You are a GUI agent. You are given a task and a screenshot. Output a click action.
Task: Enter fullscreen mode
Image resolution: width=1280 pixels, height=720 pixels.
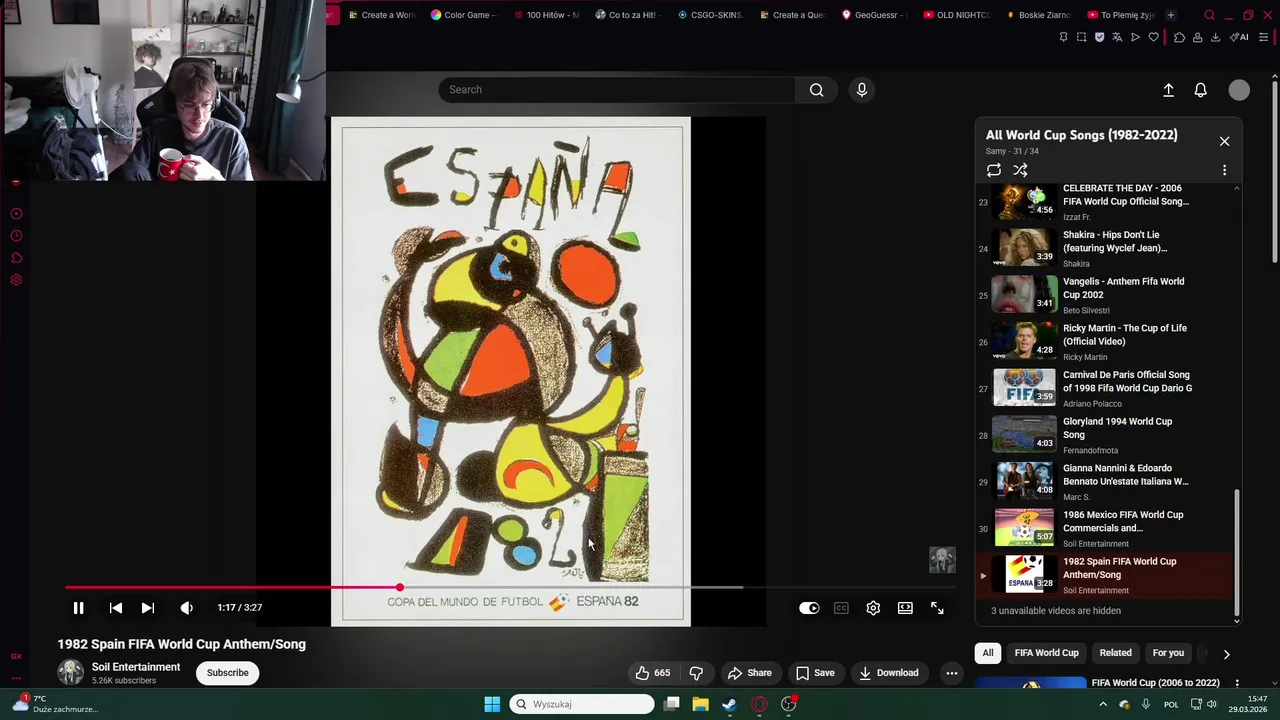click(x=937, y=608)
